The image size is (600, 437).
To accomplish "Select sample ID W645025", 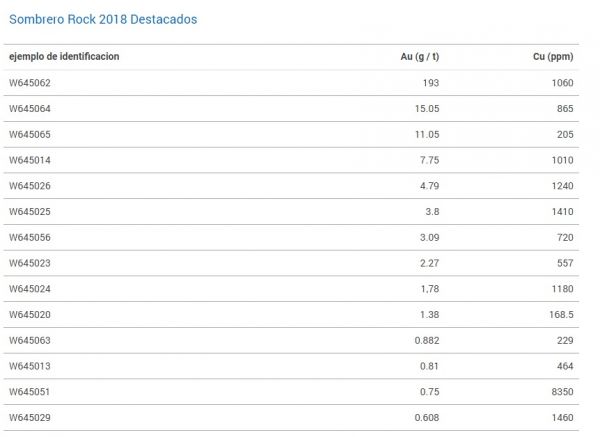I will tap(30, 212).
